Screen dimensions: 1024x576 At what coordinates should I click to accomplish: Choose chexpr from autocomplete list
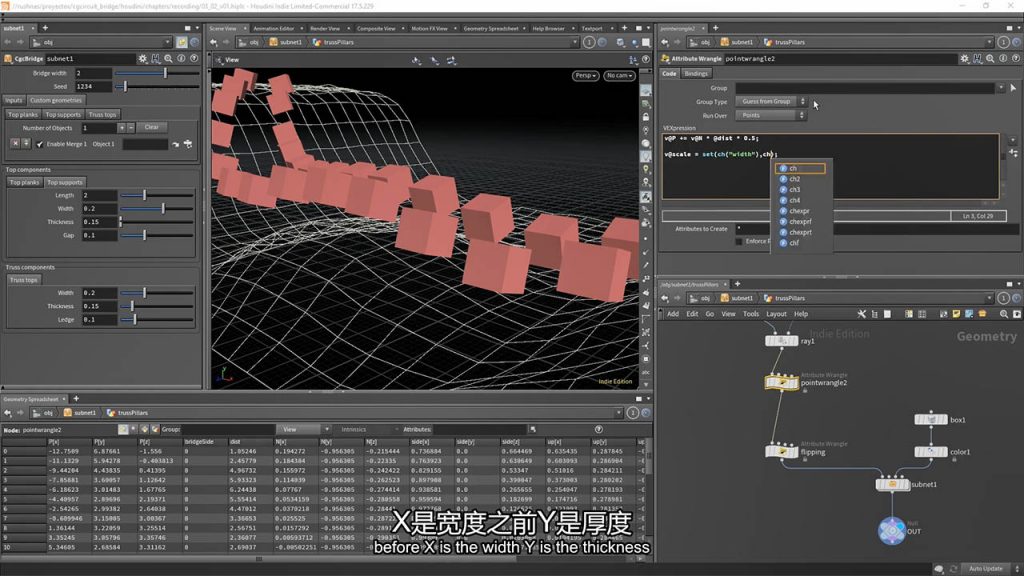tap(800, 211)
